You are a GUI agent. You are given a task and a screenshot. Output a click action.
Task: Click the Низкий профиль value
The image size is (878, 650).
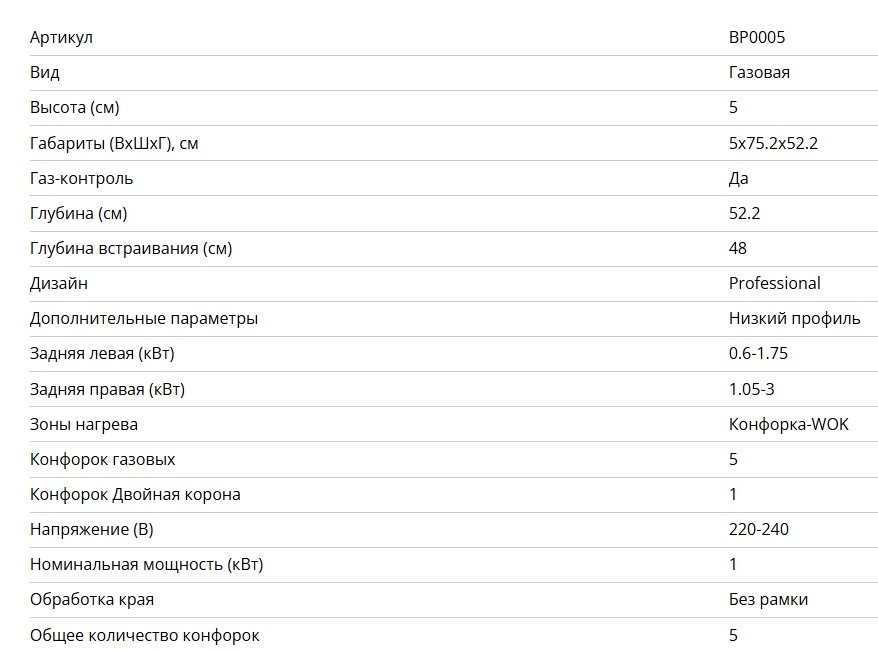click(x=794, y=319)
